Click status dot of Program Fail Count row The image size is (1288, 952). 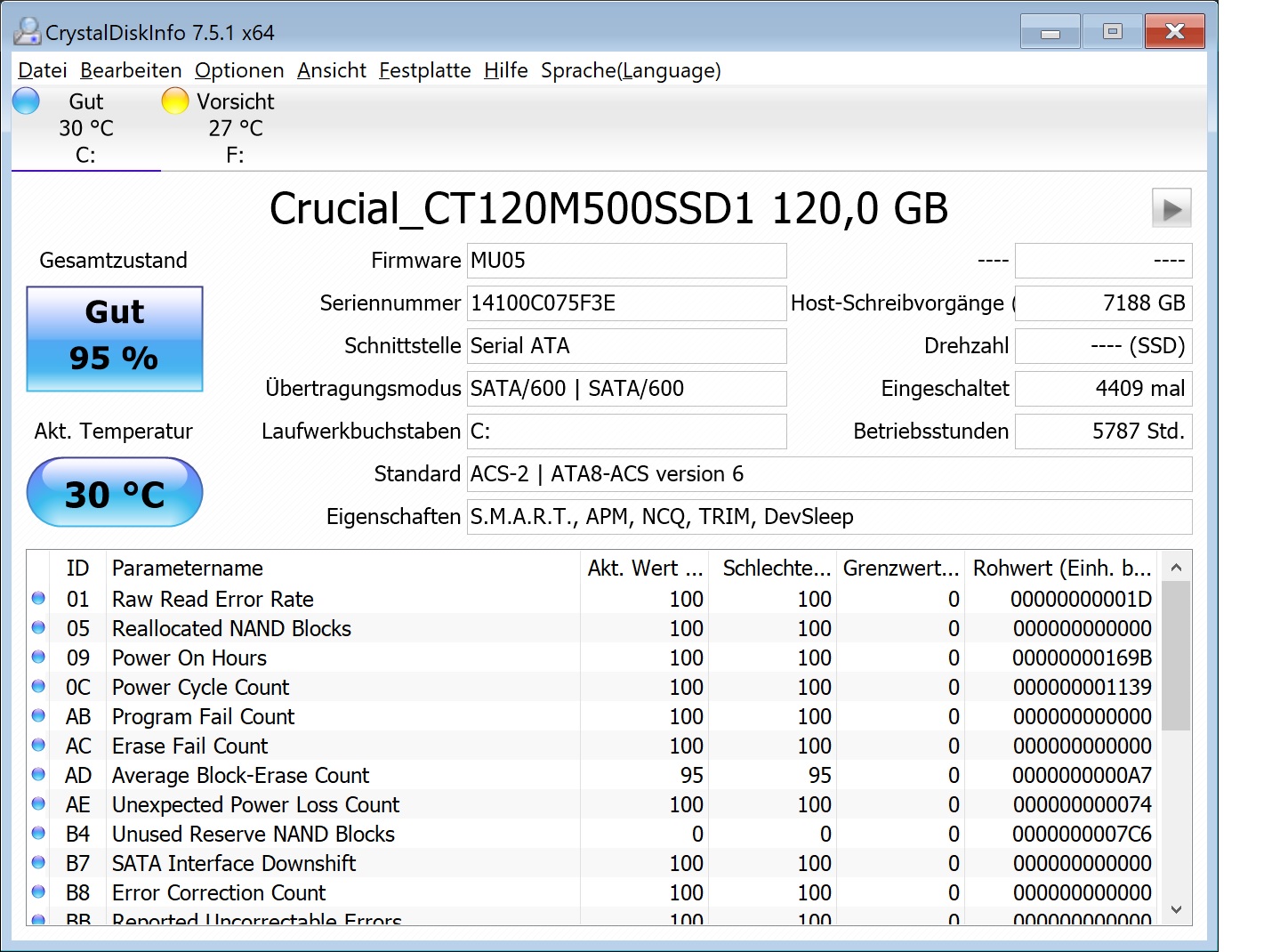pos(38,716)
